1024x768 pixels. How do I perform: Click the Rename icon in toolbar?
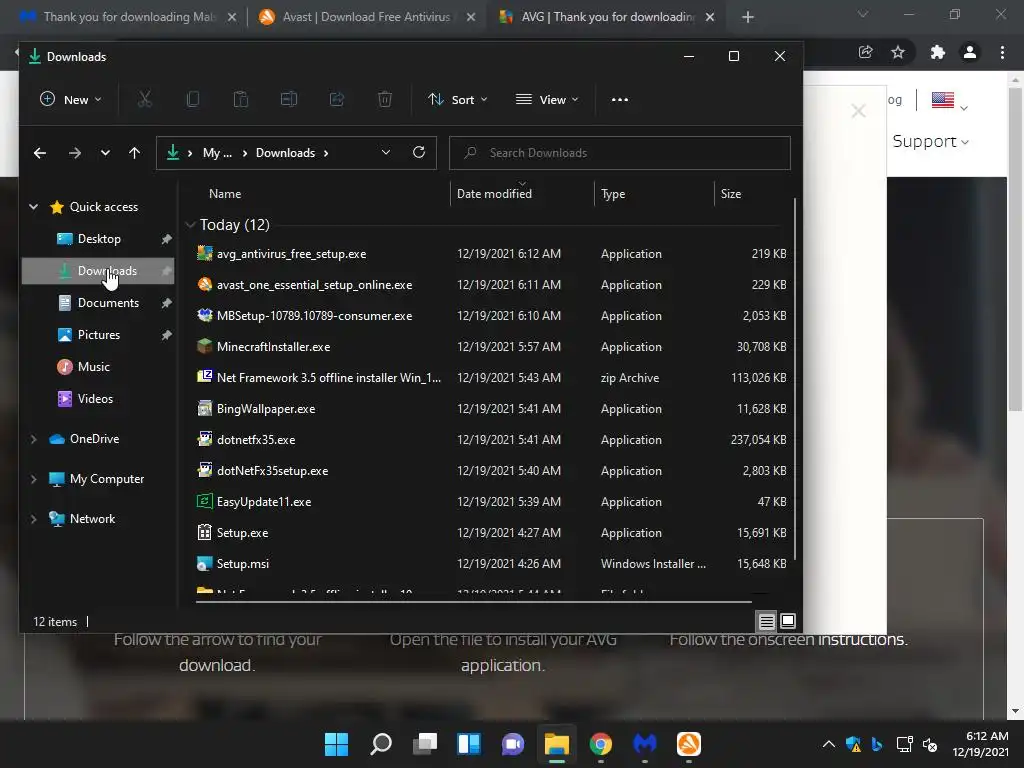coord(289,99)
